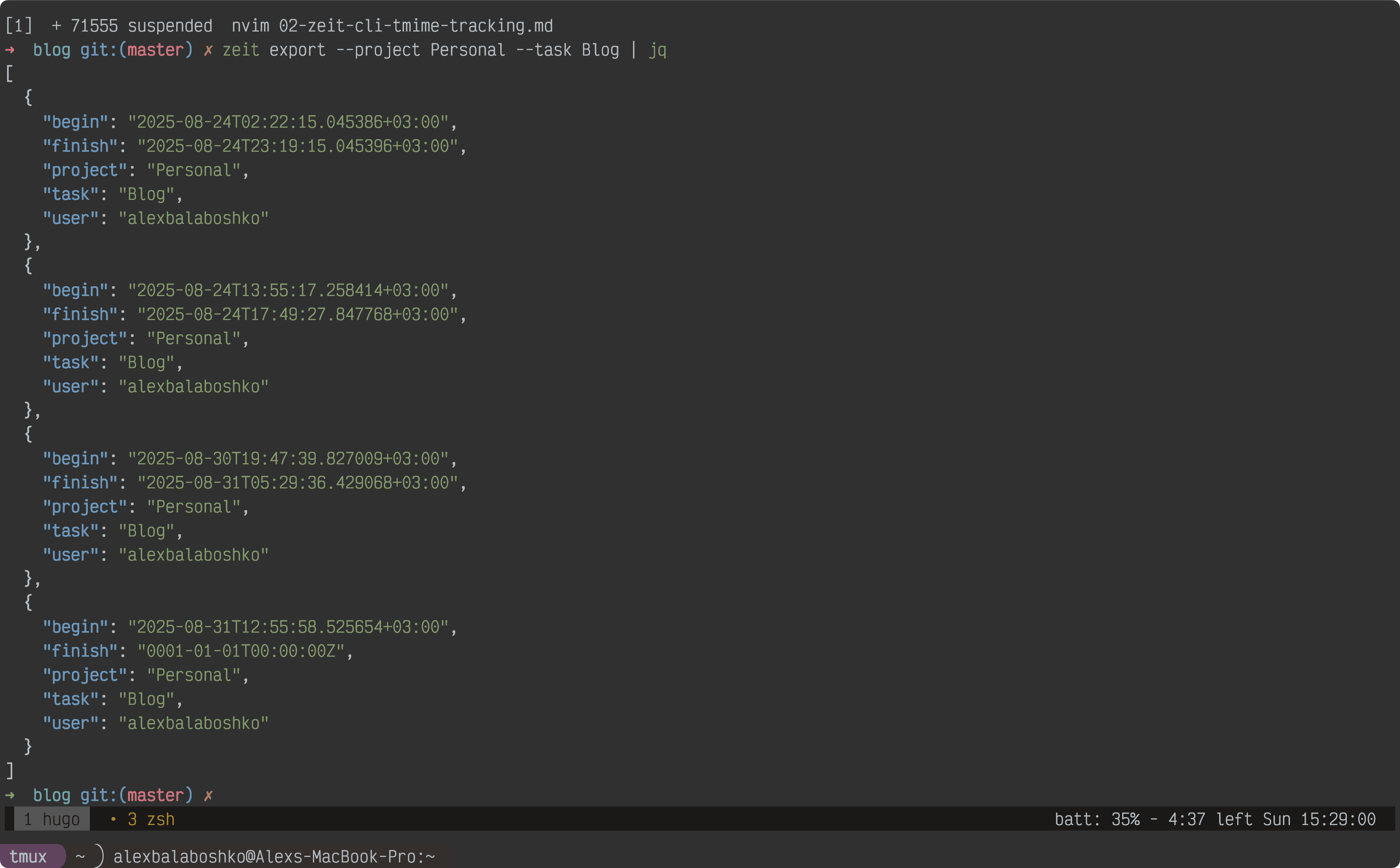
Task: Click the pipe symbol before jq
Action: coord(634,50)
